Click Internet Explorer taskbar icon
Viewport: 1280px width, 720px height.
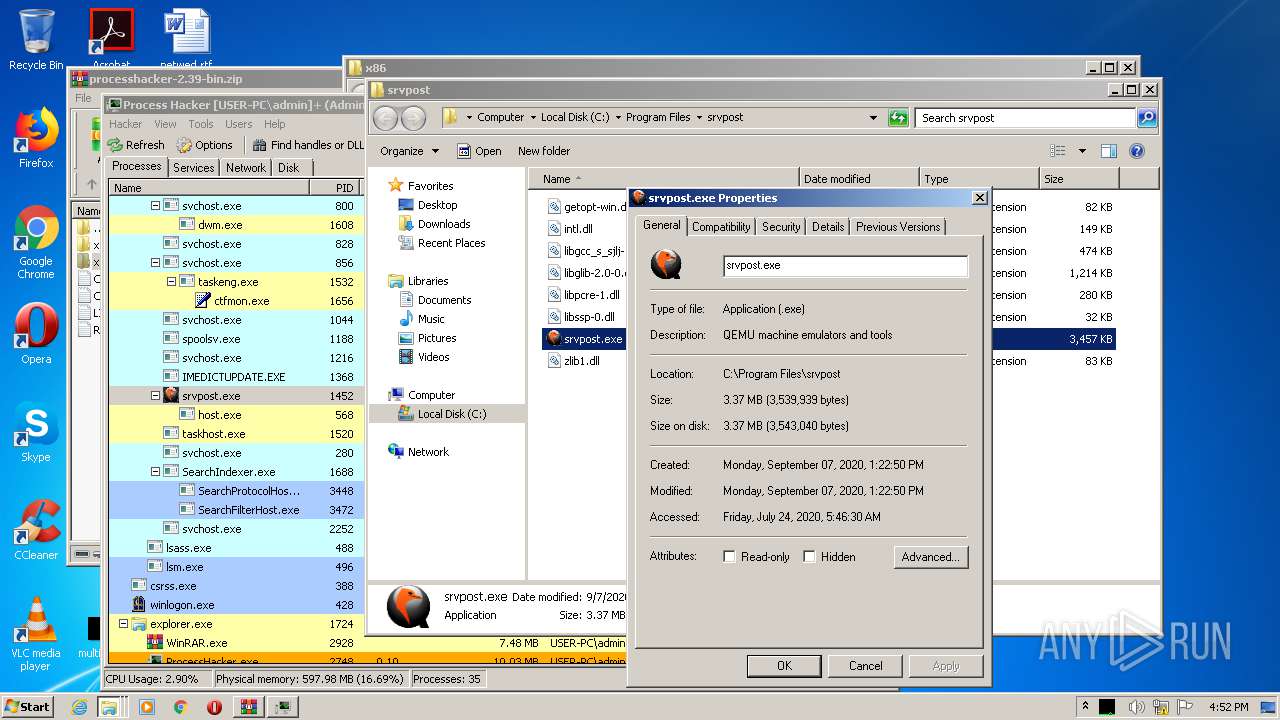(x=80, y=707)
